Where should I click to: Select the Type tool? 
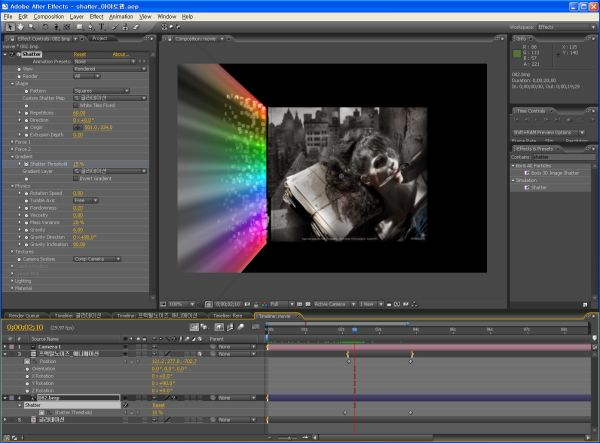[x=102, y=27]
